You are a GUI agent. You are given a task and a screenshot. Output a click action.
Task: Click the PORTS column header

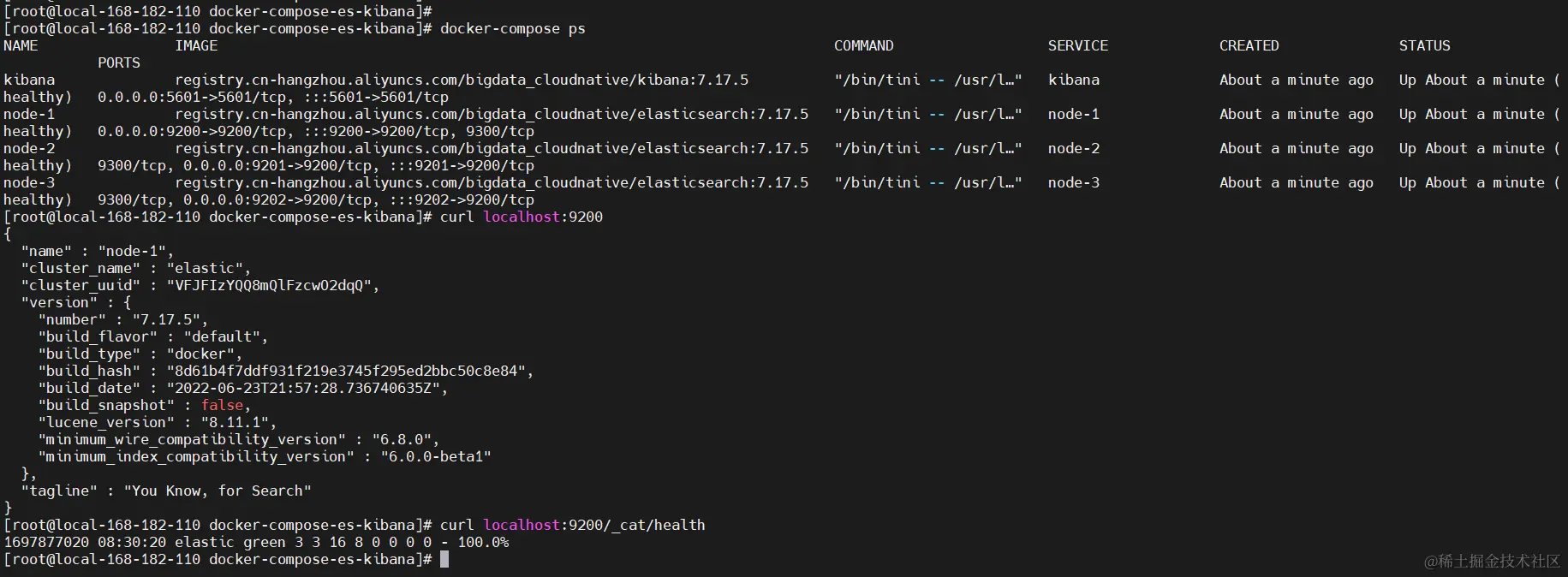(119, 62)
